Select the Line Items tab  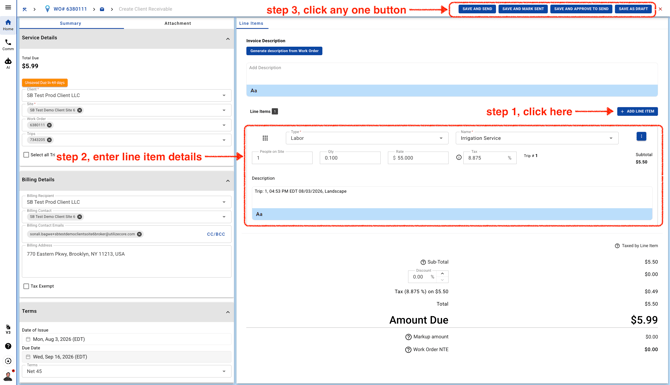251,24
